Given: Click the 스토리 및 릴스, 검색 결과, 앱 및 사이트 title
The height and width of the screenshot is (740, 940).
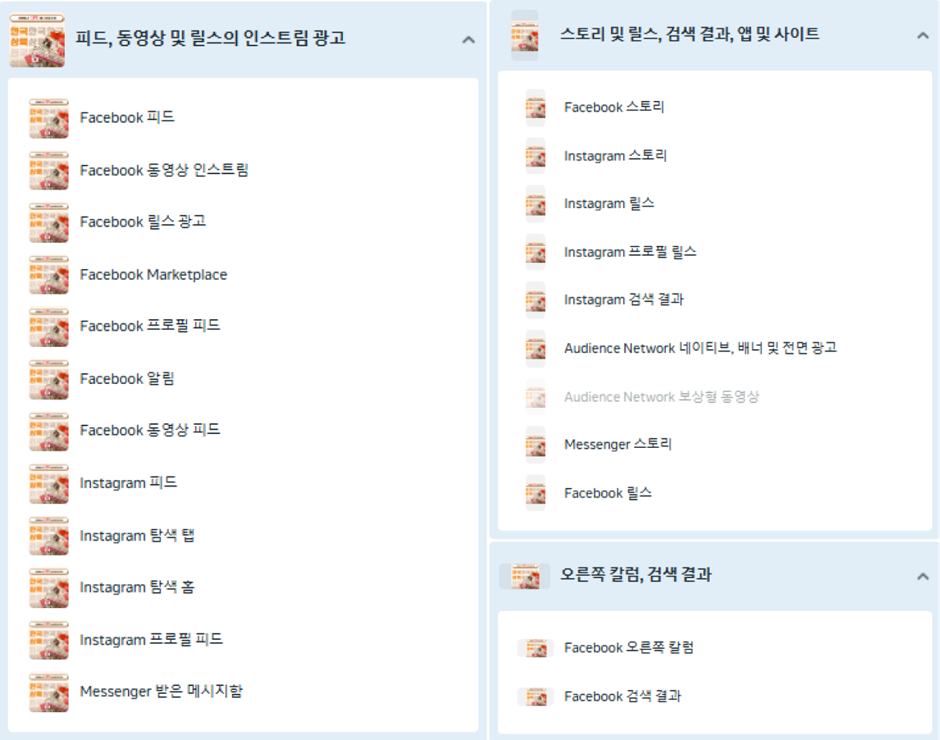Looking at the screenshot, I should coord(689,34).
